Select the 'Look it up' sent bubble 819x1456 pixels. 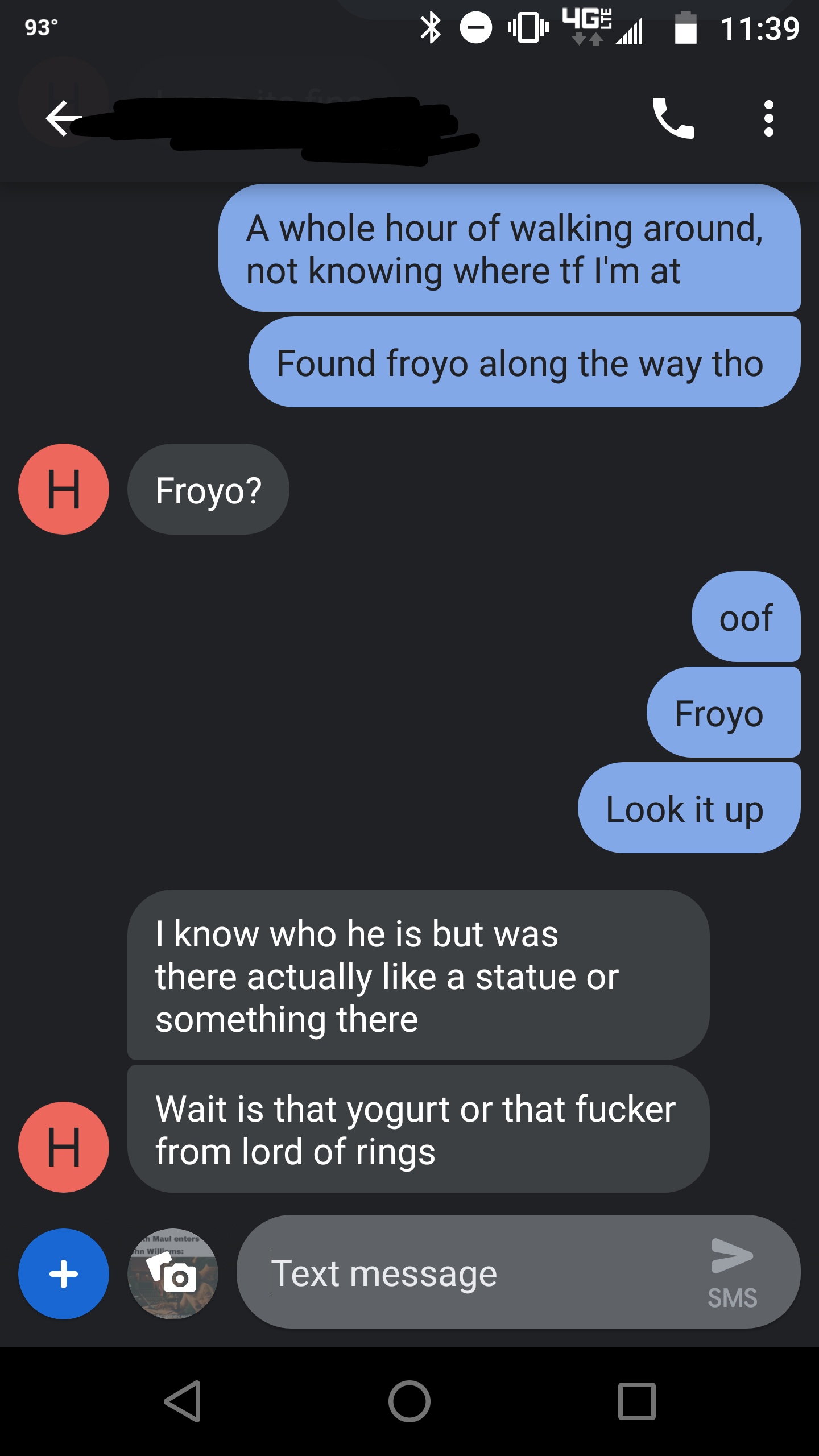(x=689, y=808)
